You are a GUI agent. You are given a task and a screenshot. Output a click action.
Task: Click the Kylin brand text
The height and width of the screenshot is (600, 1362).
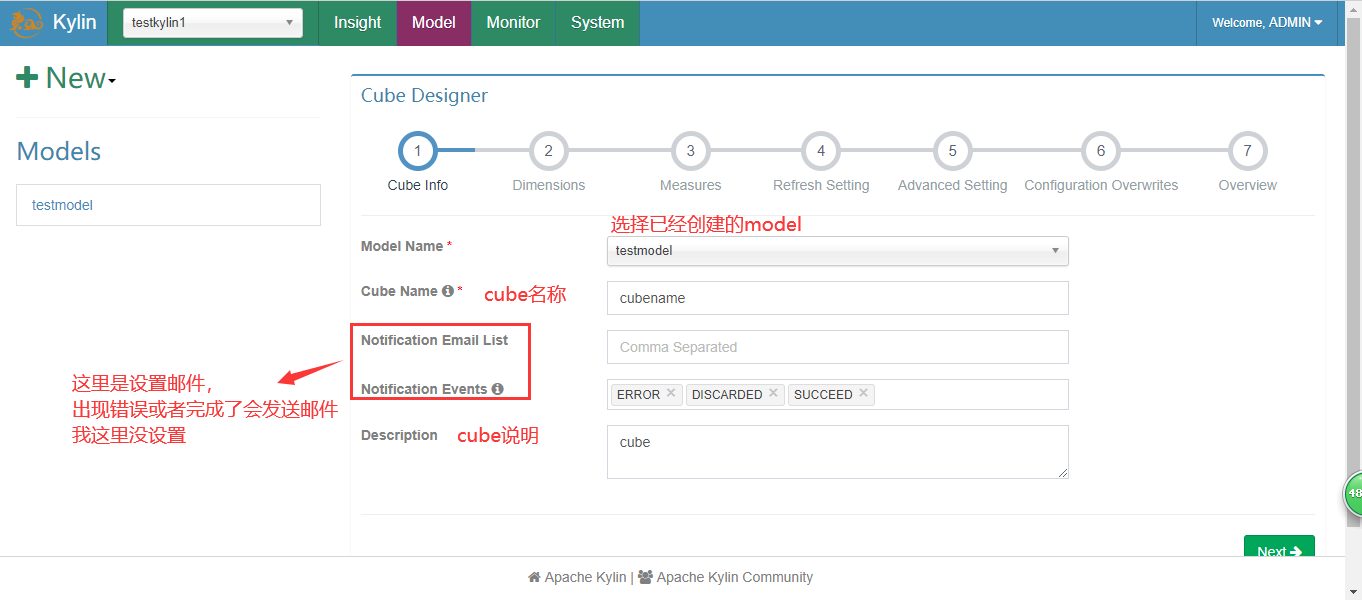(x=75, y=22)
